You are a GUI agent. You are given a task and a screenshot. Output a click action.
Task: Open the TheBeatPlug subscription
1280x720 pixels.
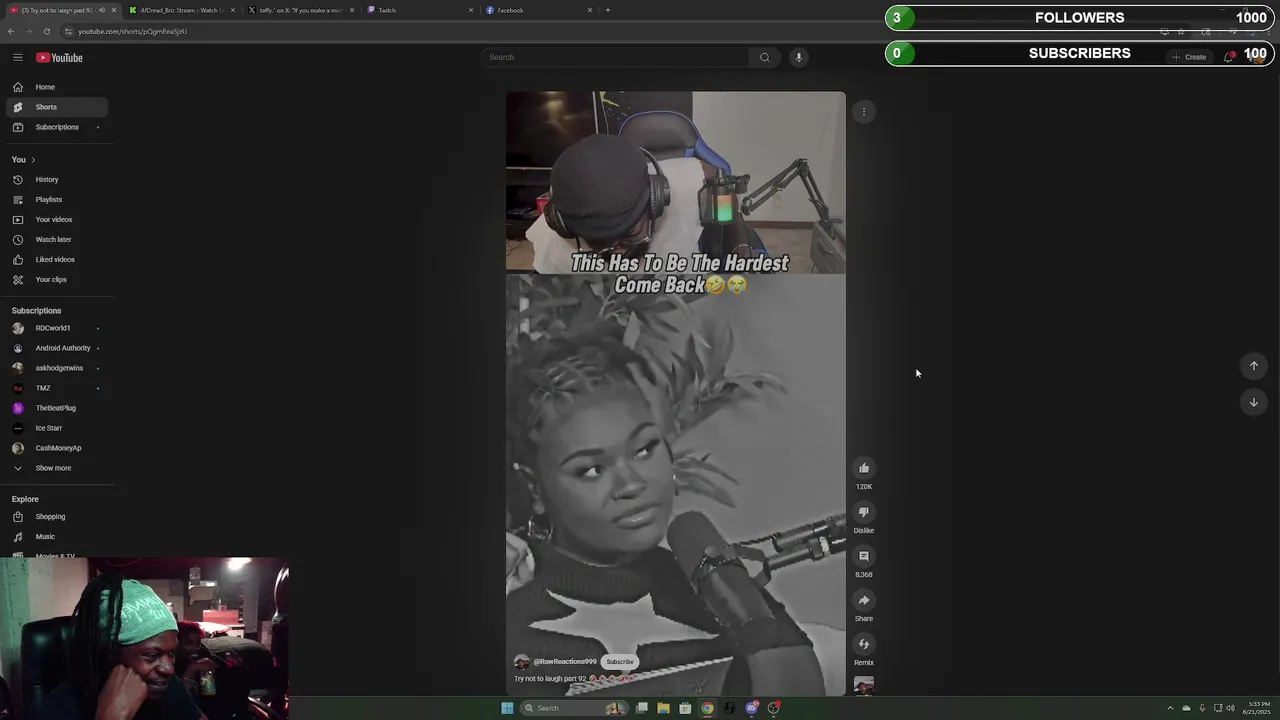56,408
